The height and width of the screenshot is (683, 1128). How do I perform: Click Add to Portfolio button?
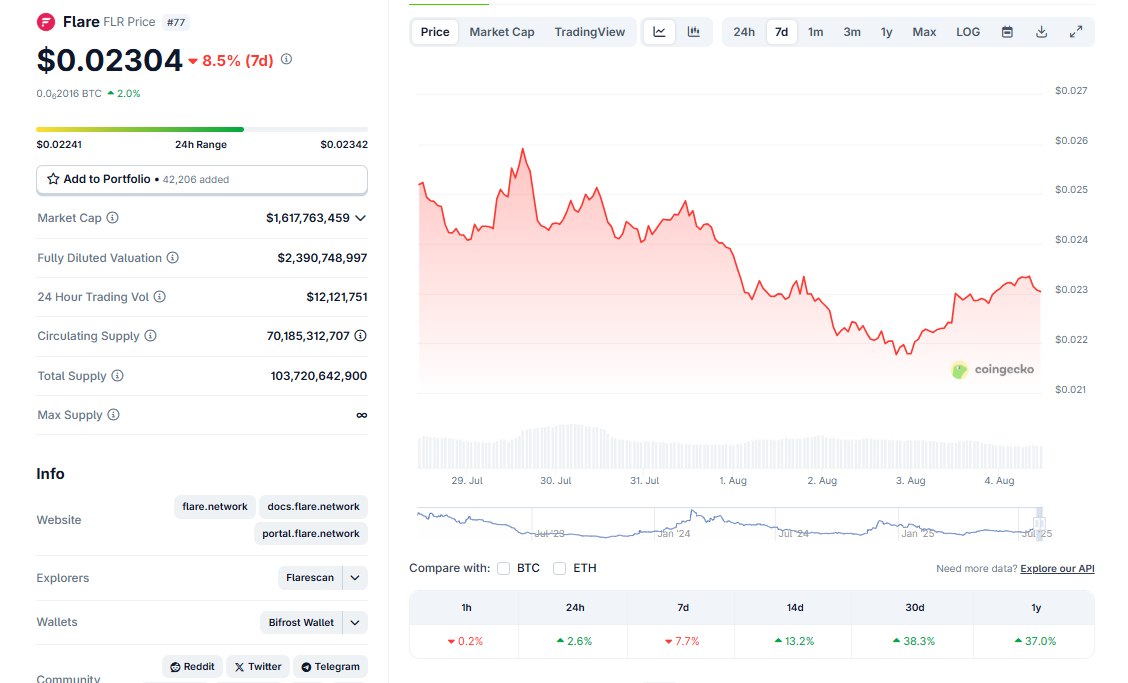pyautogui.click(x=202, y=179)
